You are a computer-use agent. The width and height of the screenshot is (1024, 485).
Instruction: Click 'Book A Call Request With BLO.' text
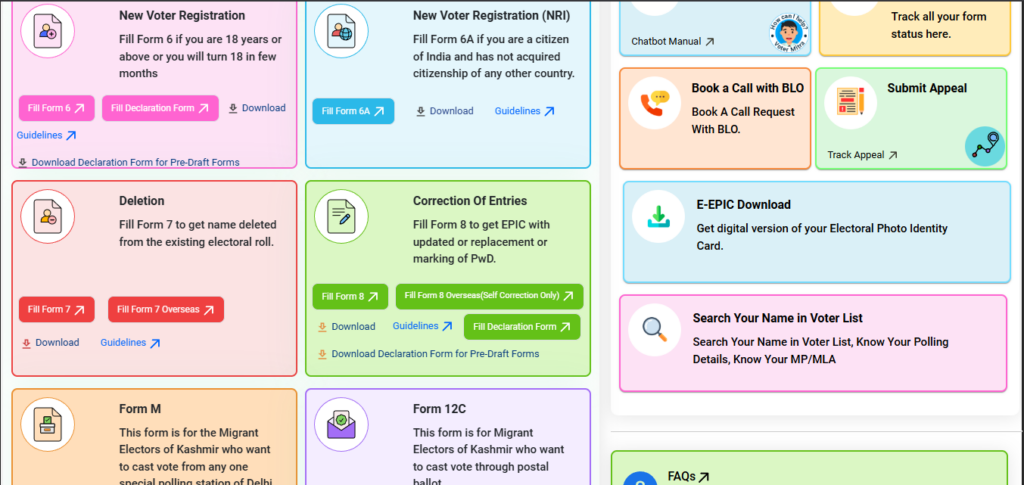[x=743, y=121]
